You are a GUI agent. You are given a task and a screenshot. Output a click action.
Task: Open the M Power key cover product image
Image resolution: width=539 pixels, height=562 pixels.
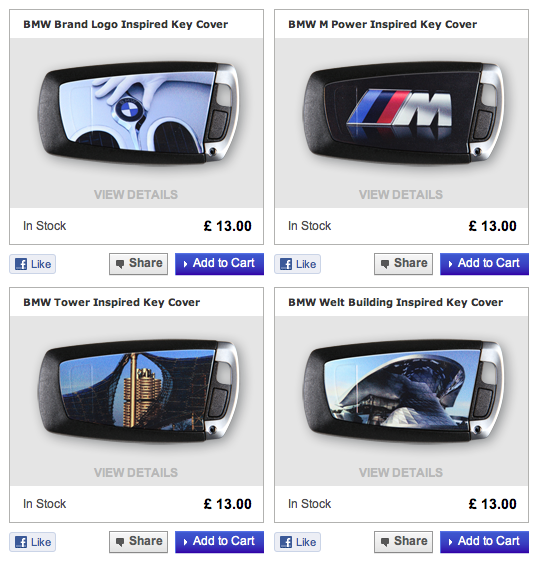pyautogui.click(x=403, y=113)
